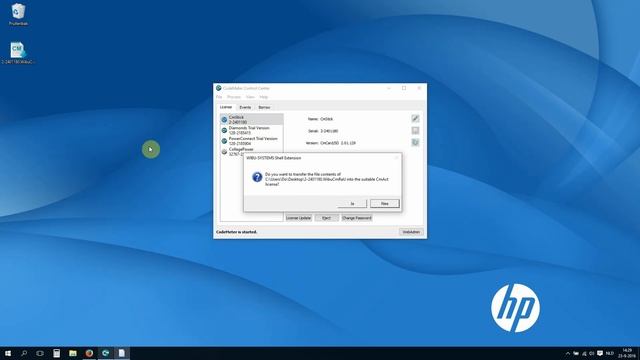Viewport: 640px width, 360px height.
Task: Open the Calculator from the taskbar
Action: pyautogui.click(x=56, y=353)
